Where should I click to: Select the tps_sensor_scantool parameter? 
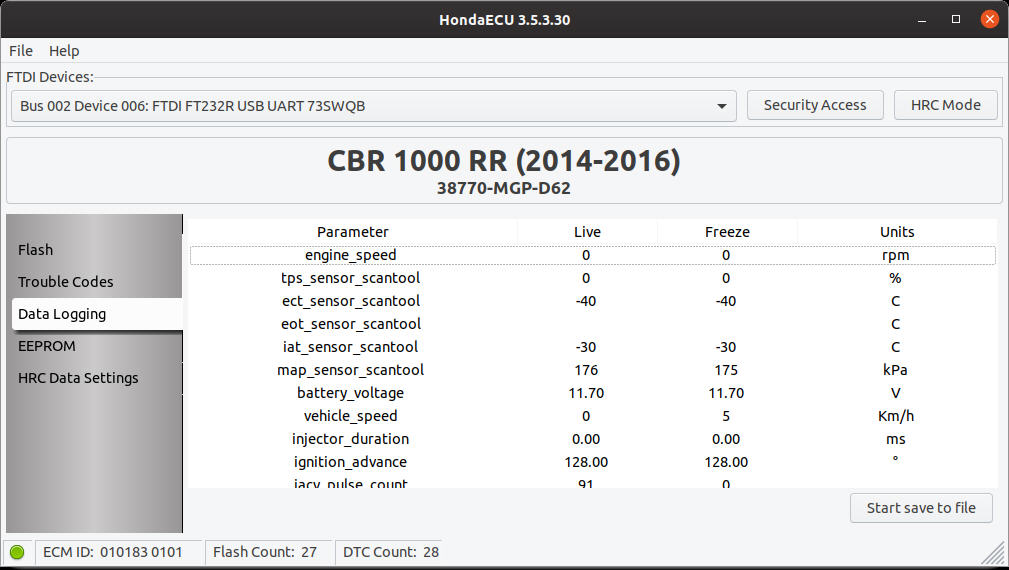click(351, 278)
